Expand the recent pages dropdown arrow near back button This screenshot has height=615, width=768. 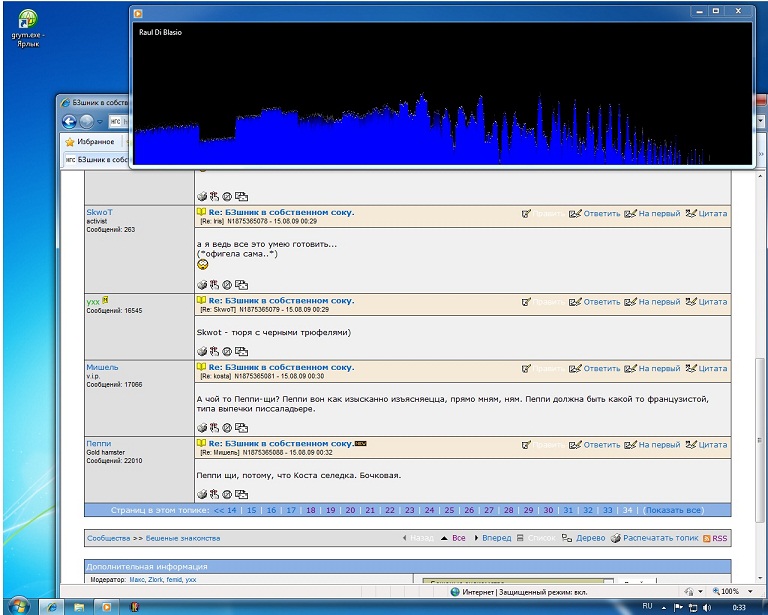tap(101, 122)
